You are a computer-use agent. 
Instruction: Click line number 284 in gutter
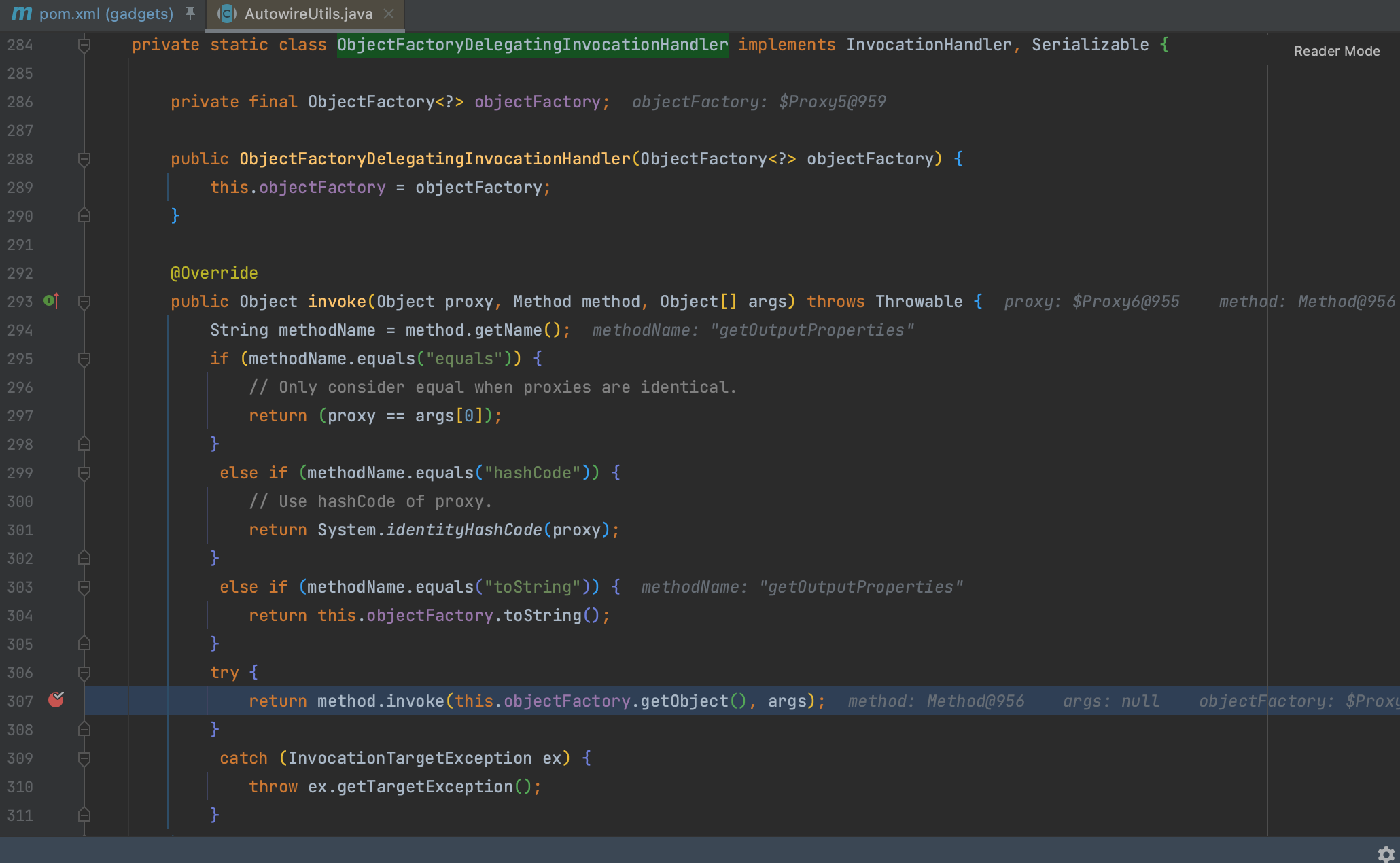[x=20, y=45]
